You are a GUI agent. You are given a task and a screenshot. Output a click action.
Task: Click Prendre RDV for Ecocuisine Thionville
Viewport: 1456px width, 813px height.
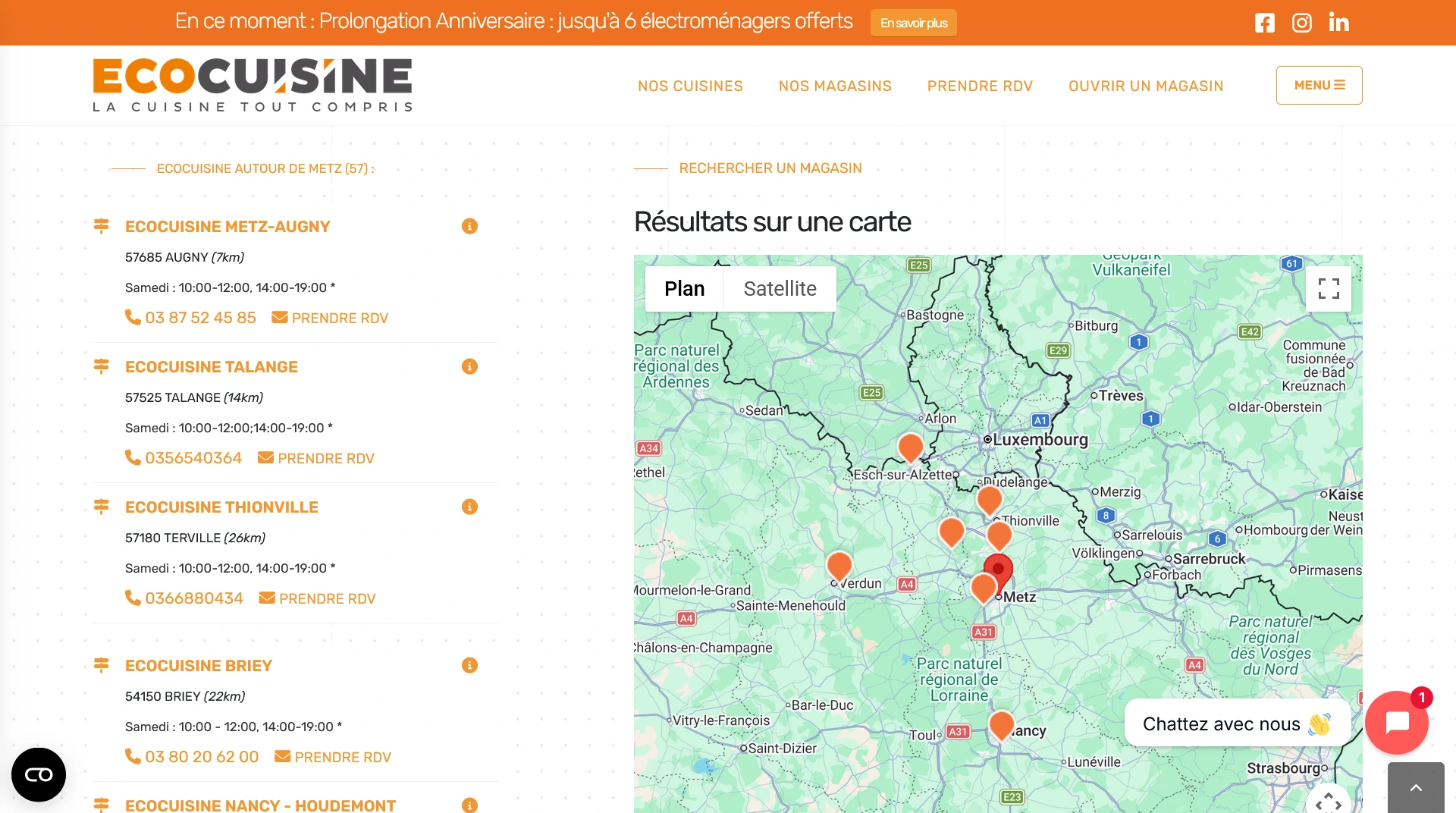click(x=318, y=598)
